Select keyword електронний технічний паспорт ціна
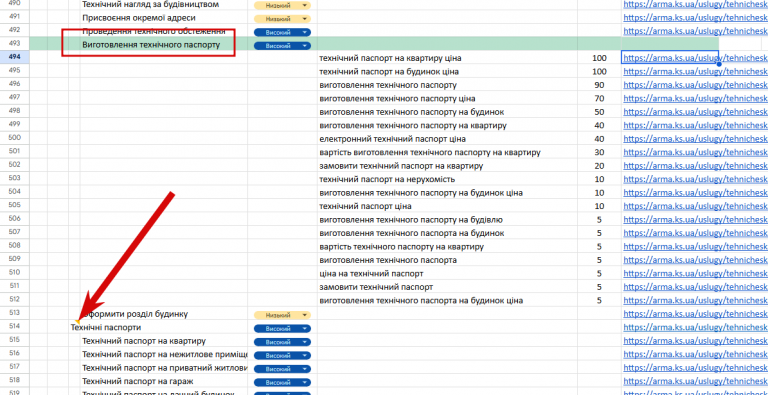Screen dimensions: 768x395 392,139
